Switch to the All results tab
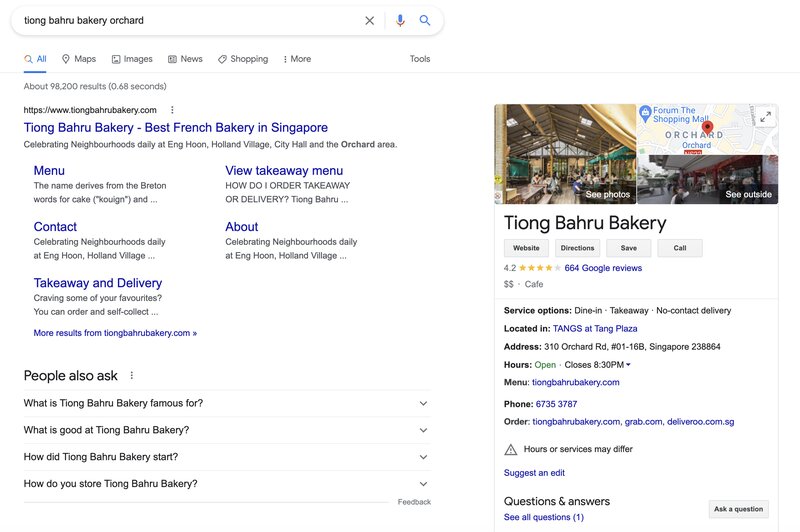The width and height of the screenshot is (800, 532). (x=35, y=59)
